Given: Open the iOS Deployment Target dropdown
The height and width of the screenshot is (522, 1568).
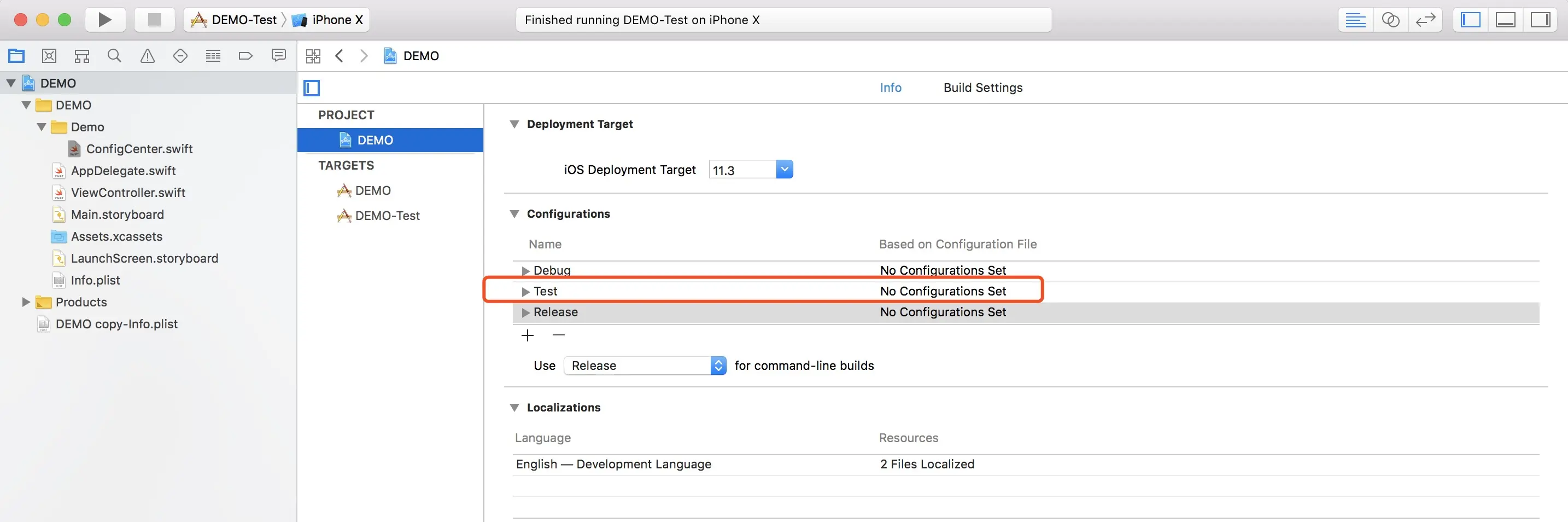Looking at the screenshot, I should pyautogui.click(x=784, y=169).
